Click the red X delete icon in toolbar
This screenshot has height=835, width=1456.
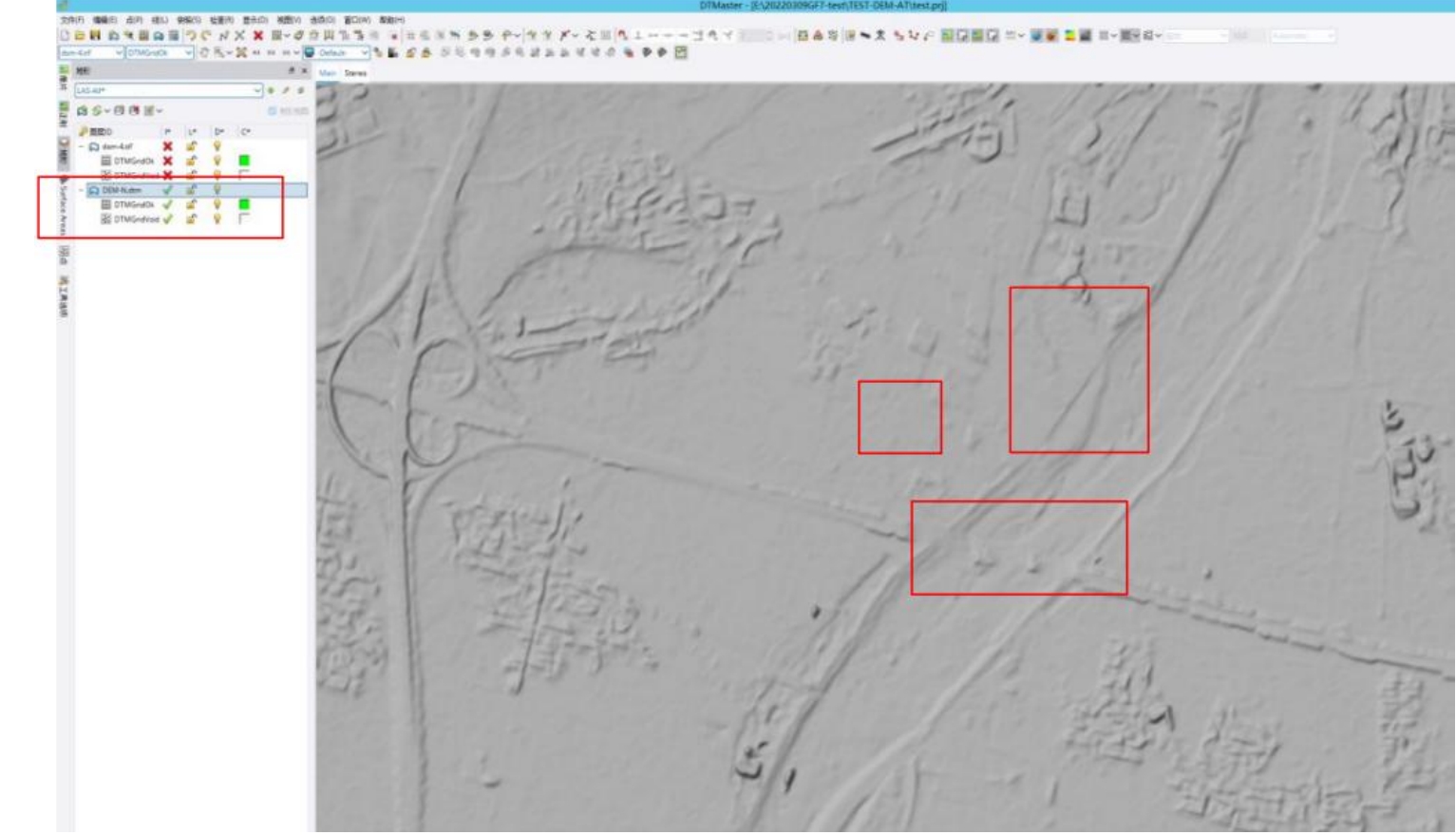tap(257, 36)
